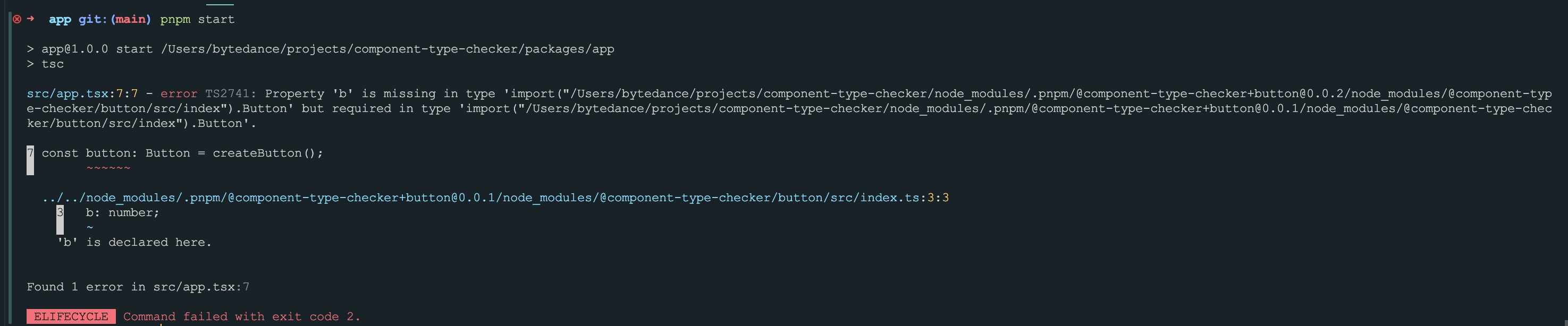Open the src/app.tsx:7:7 error file link

point(82,93)
